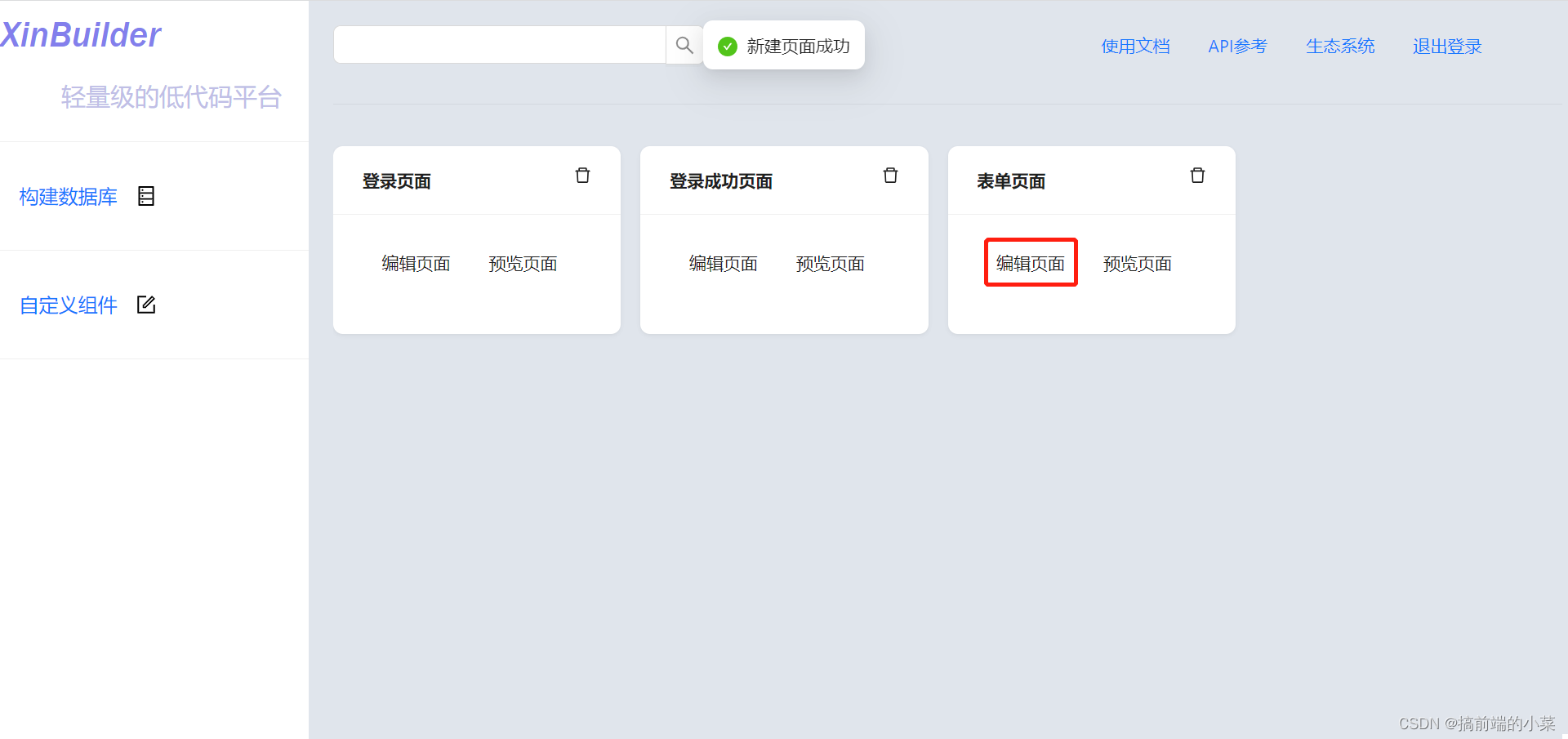Screen dimensions: 1568x739
Task: Open the 使用文档 link
Action: tap(1135, 47)
